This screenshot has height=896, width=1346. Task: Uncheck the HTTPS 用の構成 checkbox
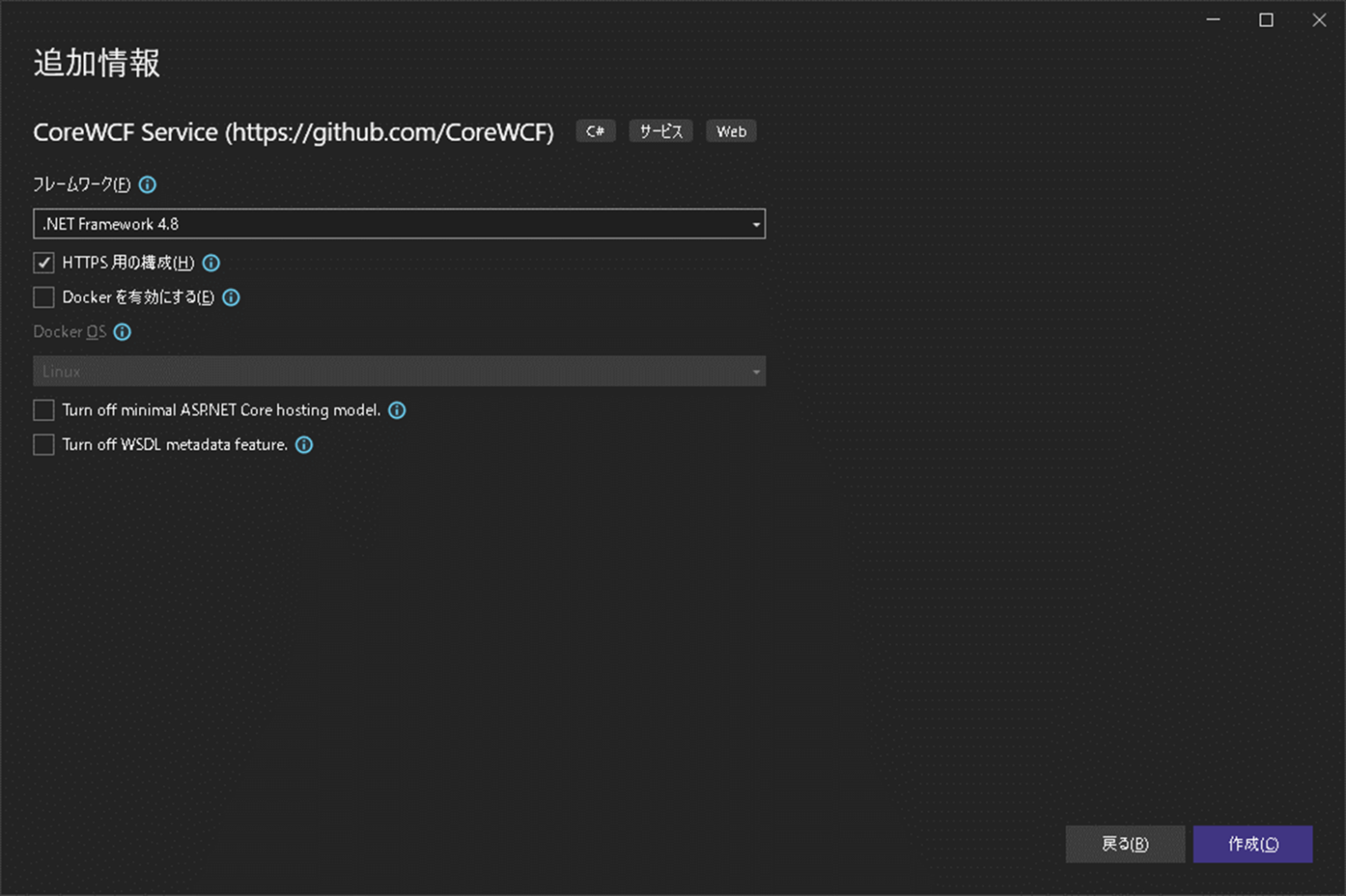pos(43,263)
